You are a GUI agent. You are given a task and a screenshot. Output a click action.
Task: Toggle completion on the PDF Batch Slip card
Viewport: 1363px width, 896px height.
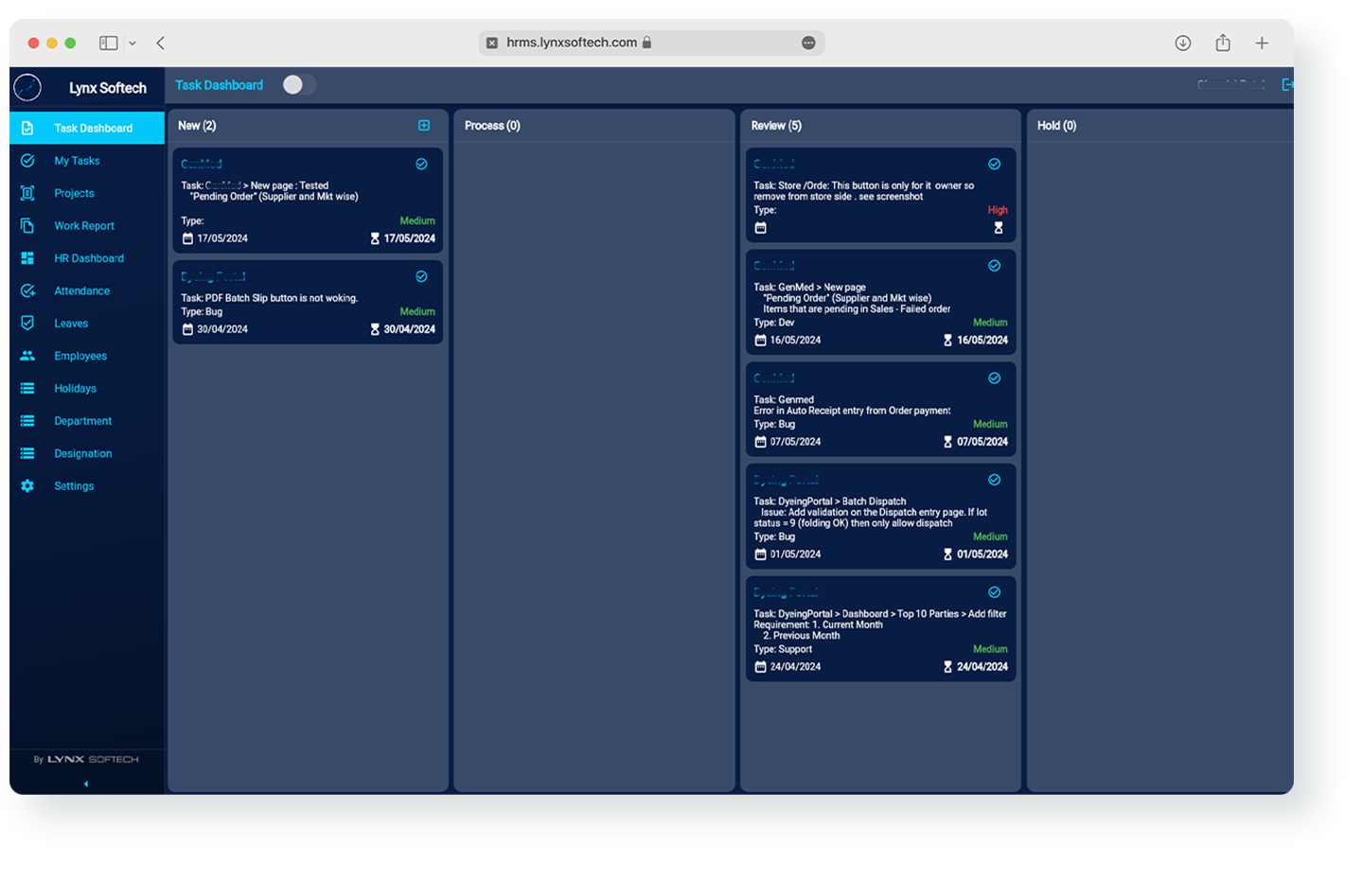tap(421, 275)
